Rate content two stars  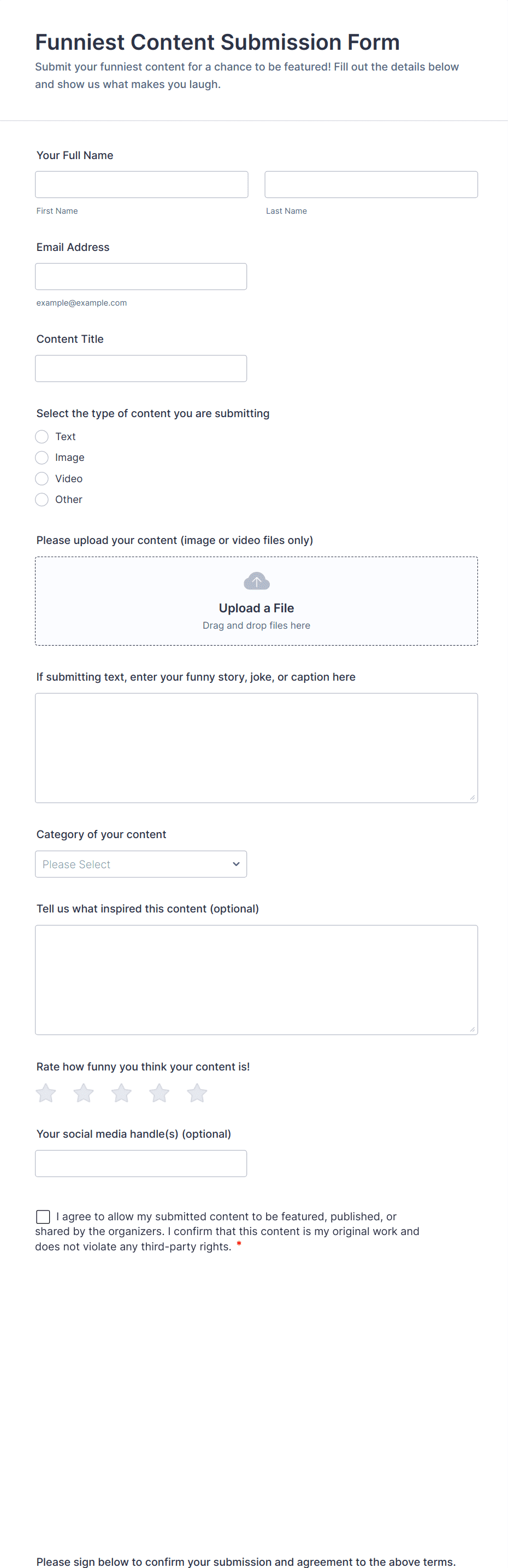coord(84,1092)
